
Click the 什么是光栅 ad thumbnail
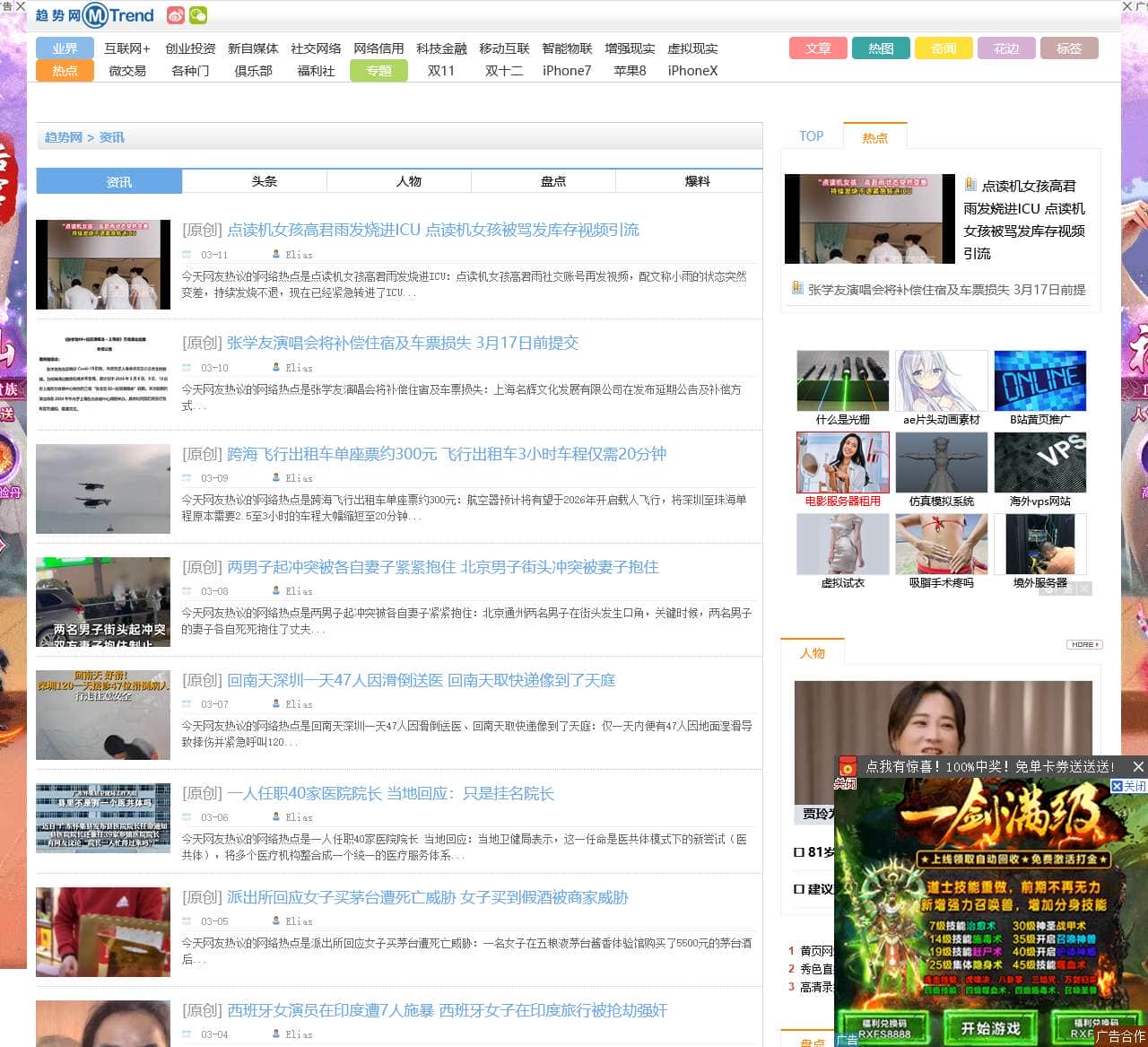(842, 380)
